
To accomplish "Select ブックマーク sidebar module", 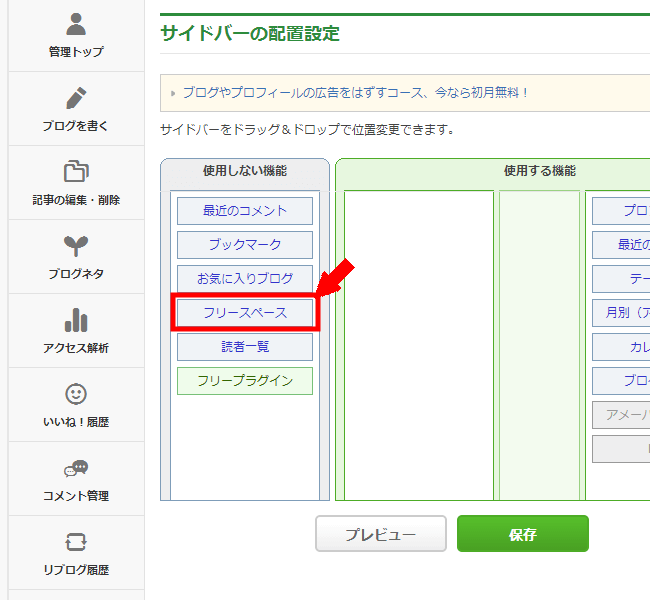I will [x=245, y=245].
